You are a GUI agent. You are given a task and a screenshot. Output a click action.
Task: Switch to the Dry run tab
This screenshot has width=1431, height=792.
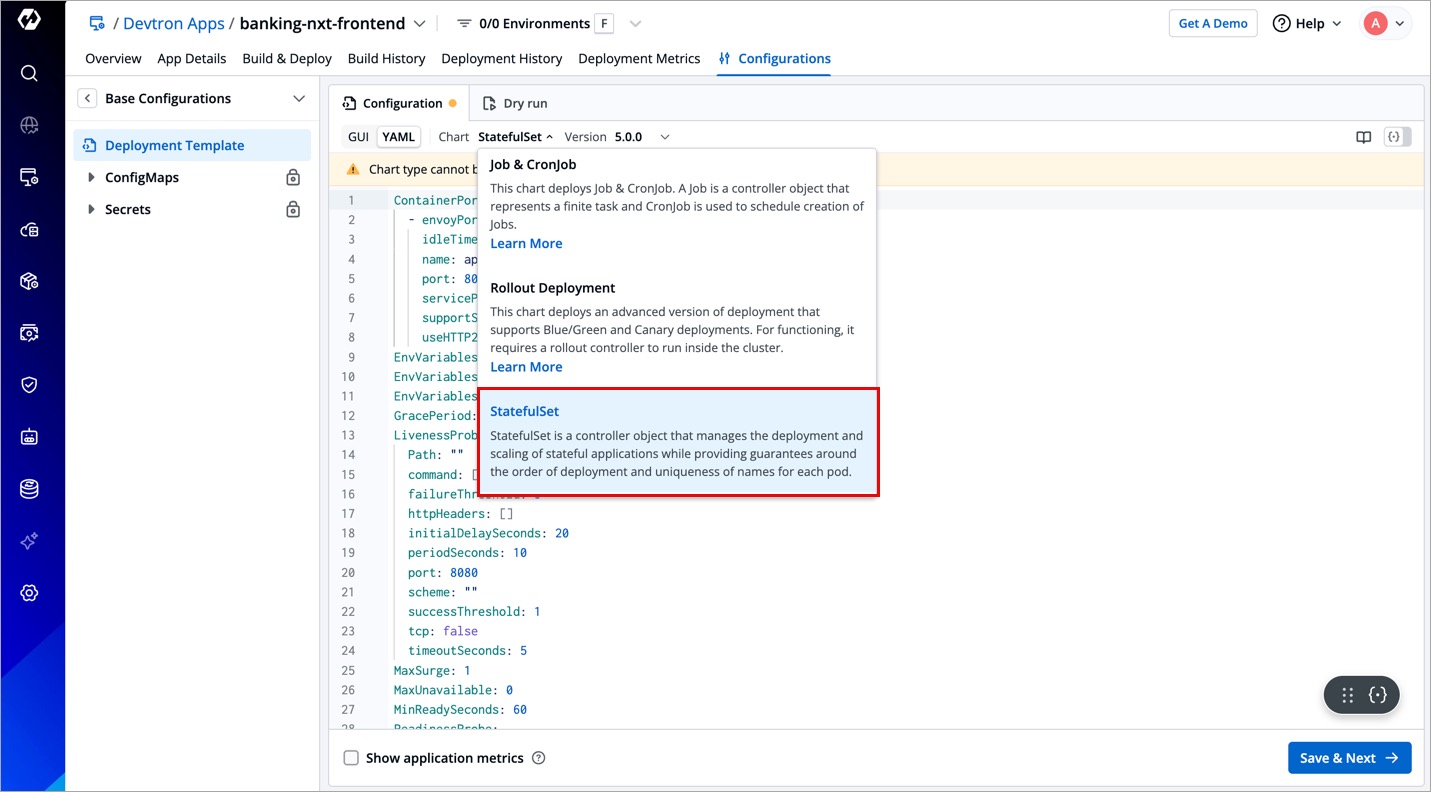click(515, 103)
